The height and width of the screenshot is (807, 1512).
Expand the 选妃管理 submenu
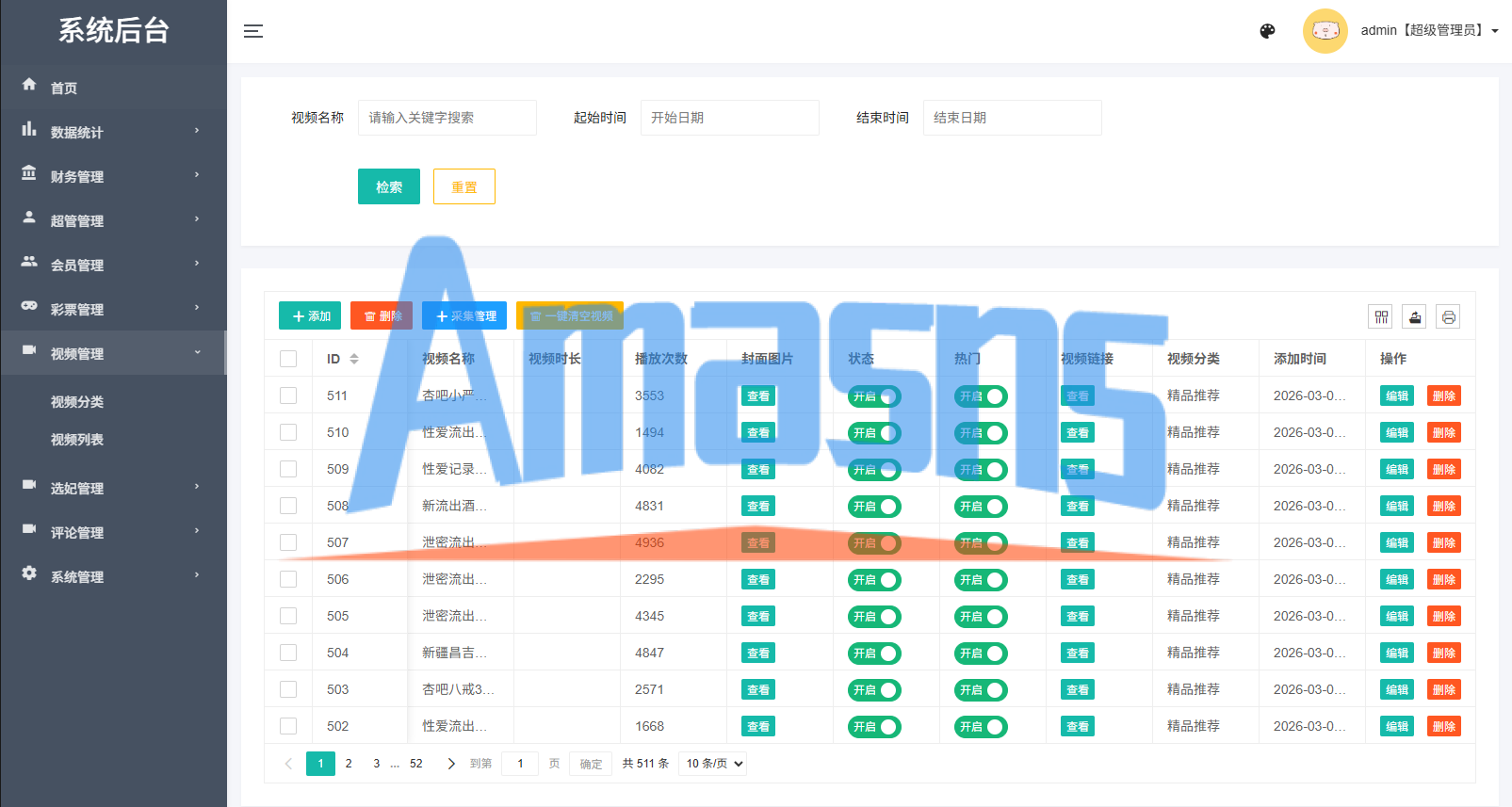[x=113, y=488]
